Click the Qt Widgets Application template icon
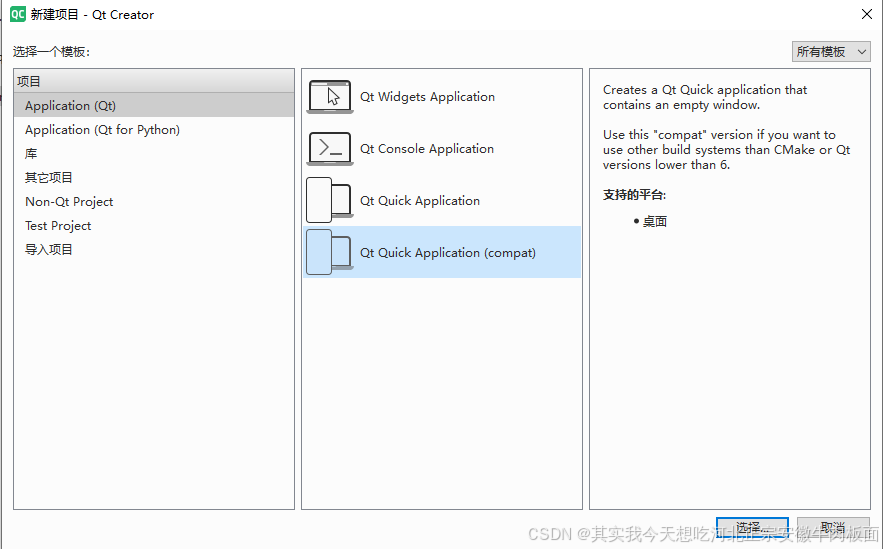 coord(330,97)
